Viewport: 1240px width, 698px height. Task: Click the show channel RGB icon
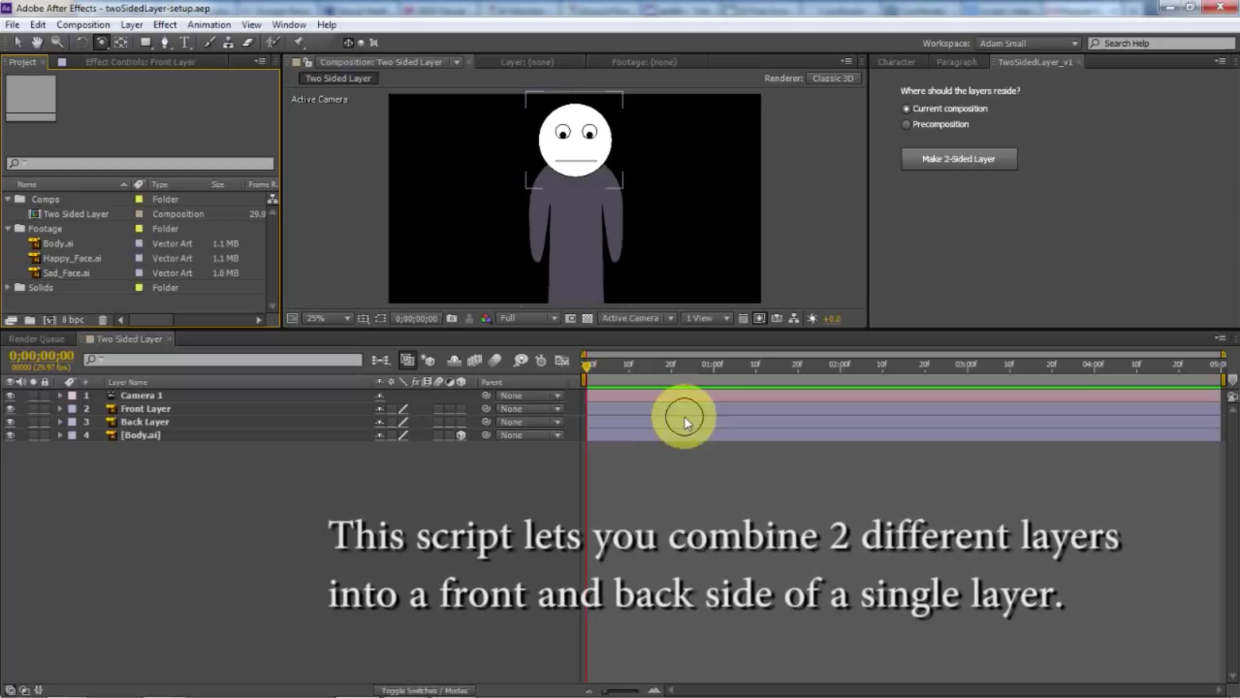click(x=486, y=318)
